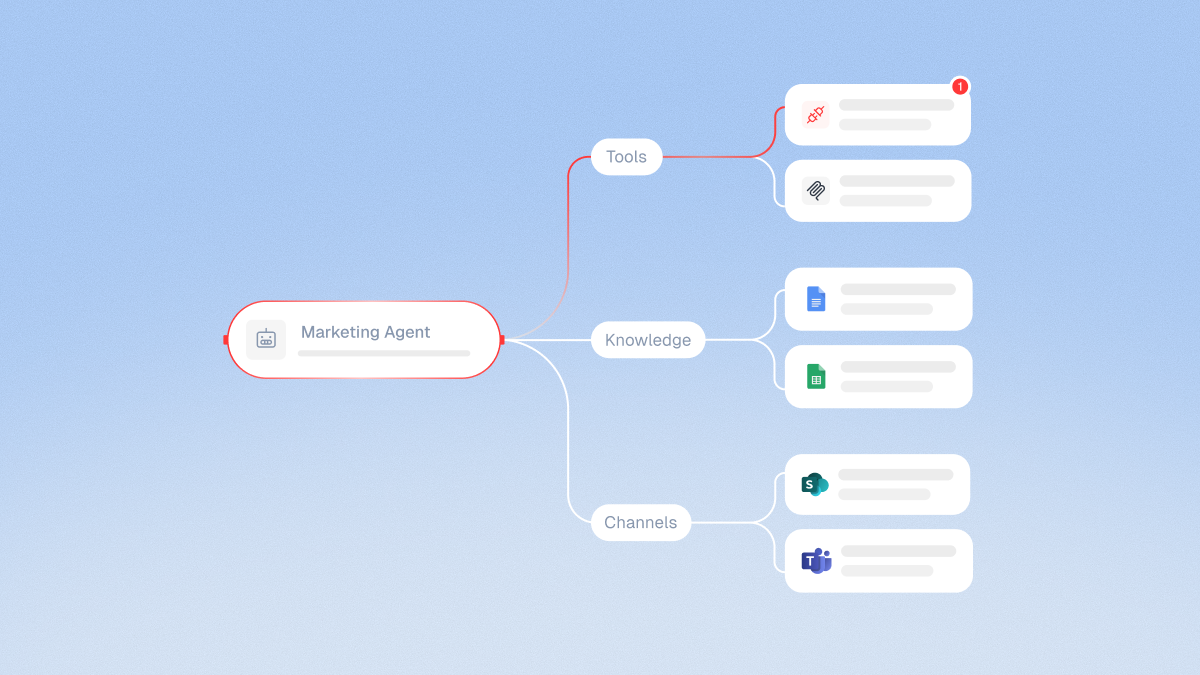The image size is (1200, 675).
Task: Select the Channels branch label
Action: [x=640, y=522]
